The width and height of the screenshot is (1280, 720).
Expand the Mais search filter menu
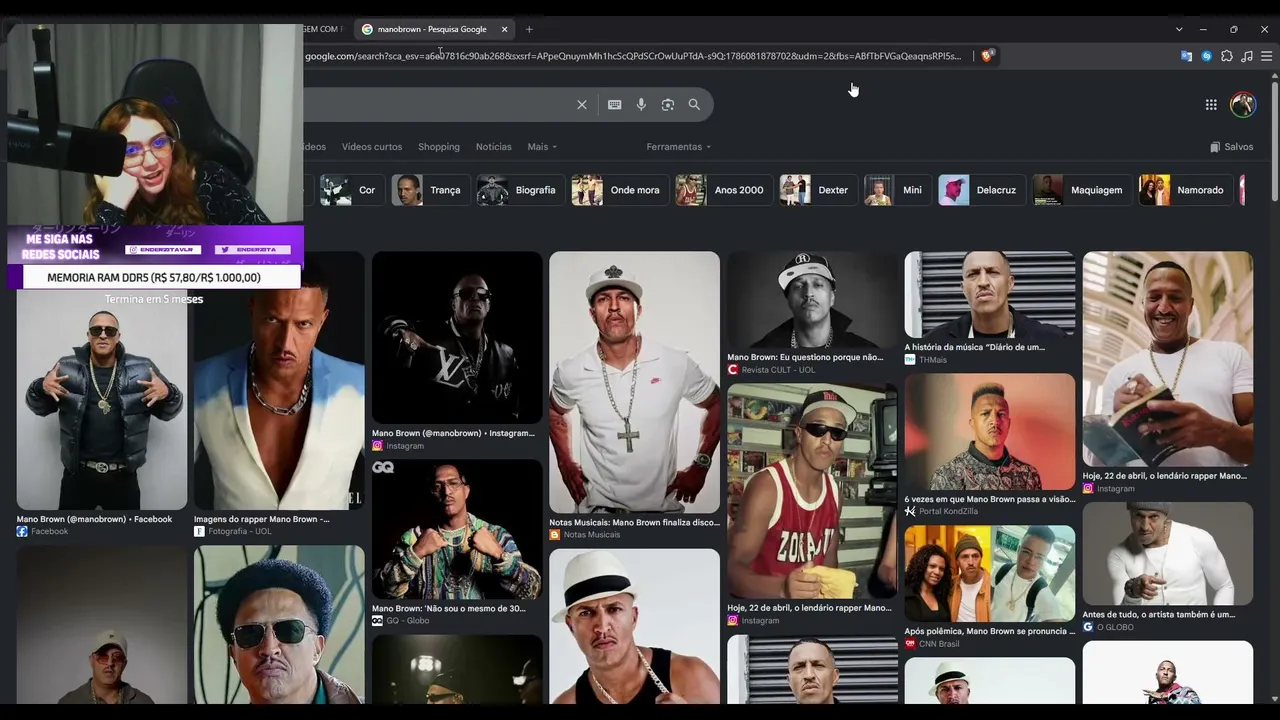click(542, 147)
